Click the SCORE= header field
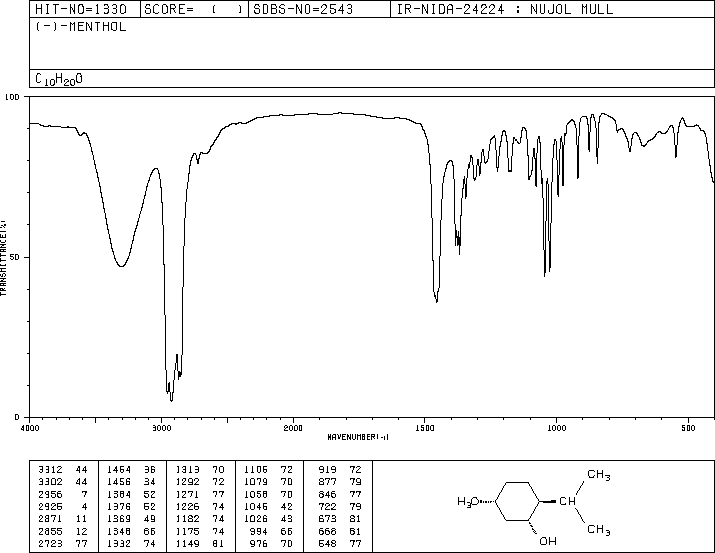This screenshot has height=553, width=715. (x=193, y=9)
